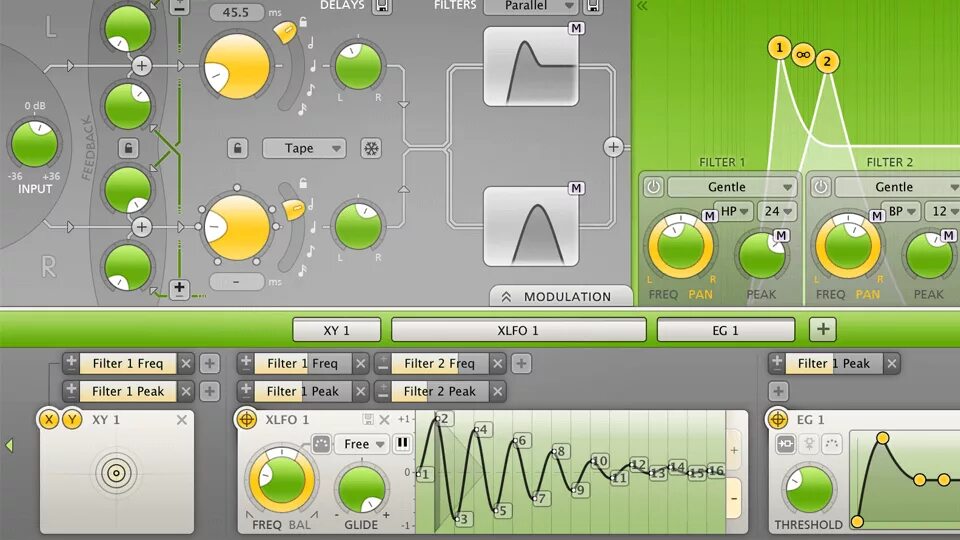Click the plus circle on the L feedback path

click(141, 66)
